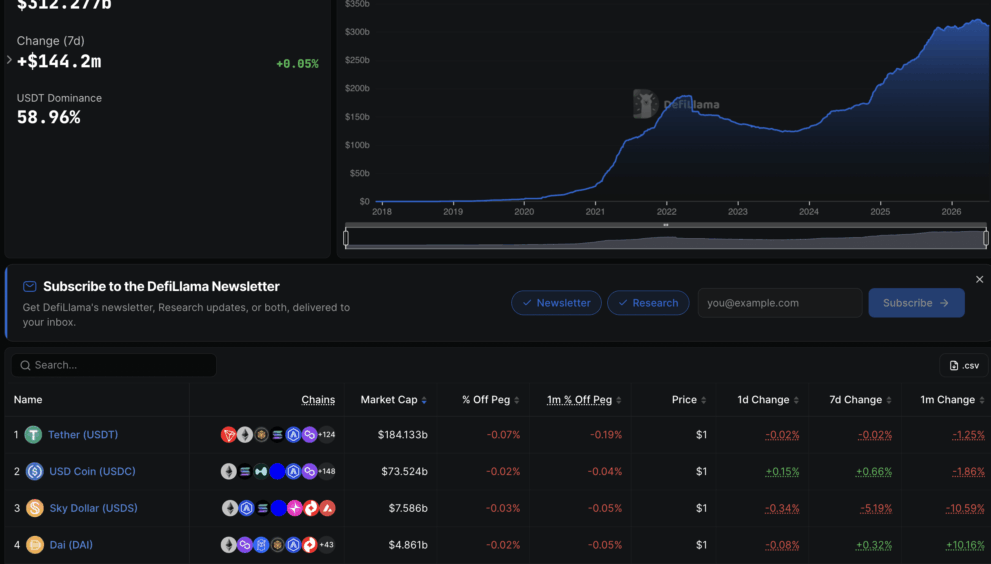Click the USD Coin (USDC) logo icon
Viewport: 991px width, 564px height.
[34, 472]
